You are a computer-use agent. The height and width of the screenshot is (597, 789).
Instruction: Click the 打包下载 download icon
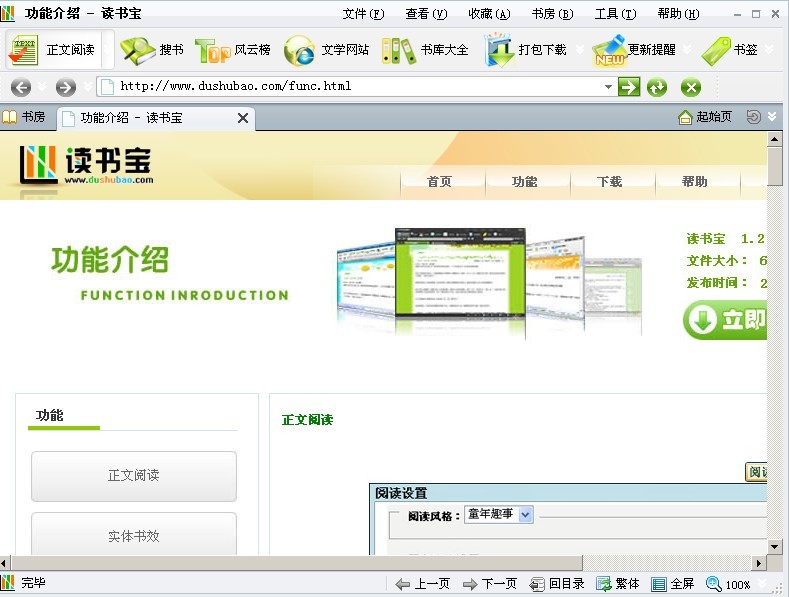click(x=499, y=50)
